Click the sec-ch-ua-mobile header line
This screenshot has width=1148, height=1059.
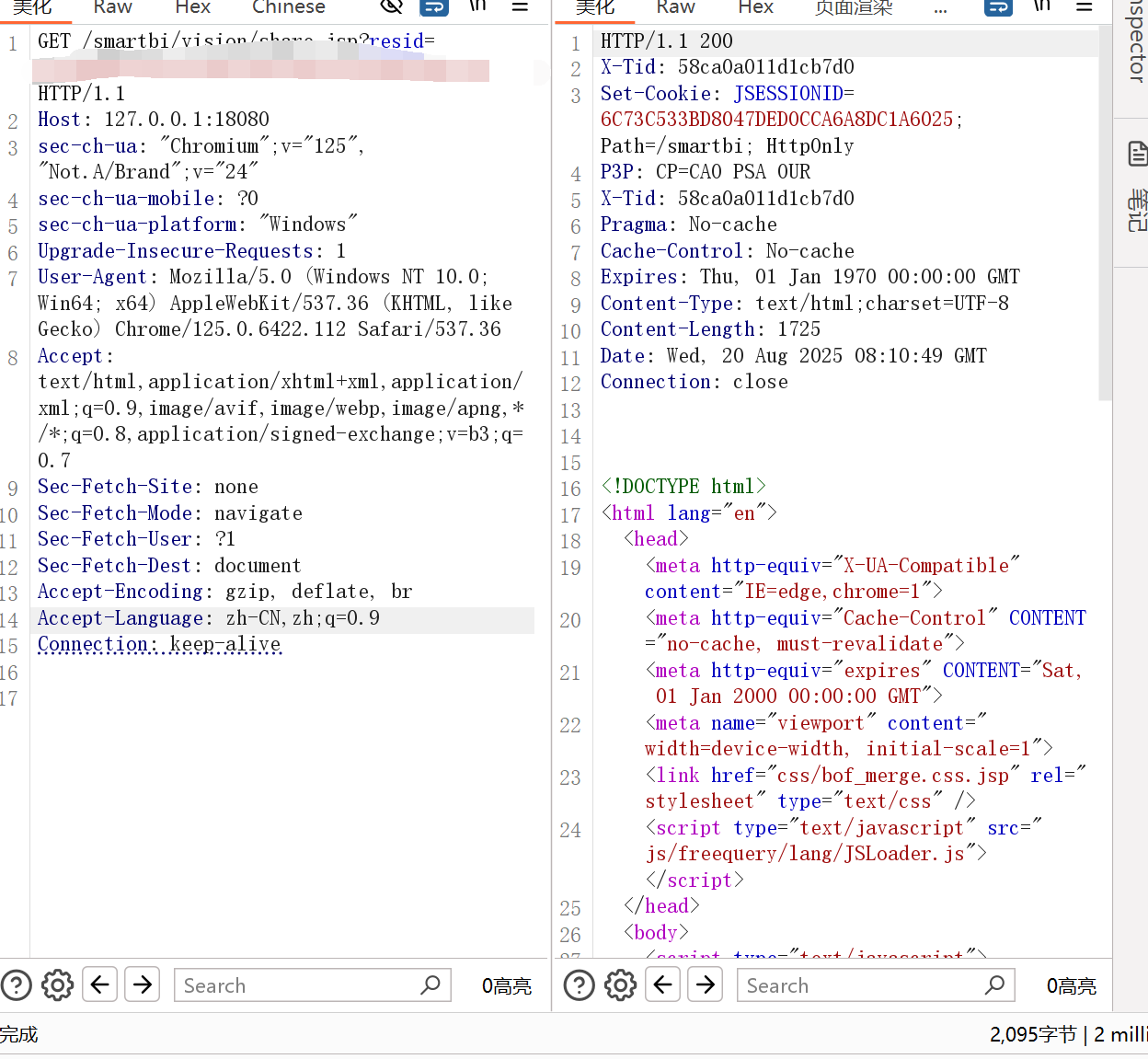[x=148, y=199]
